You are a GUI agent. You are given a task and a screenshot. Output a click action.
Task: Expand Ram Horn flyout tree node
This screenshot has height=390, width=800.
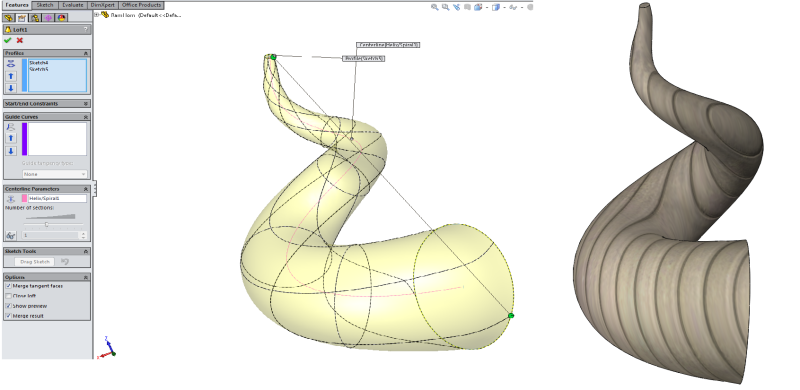[x=96, y=15]
